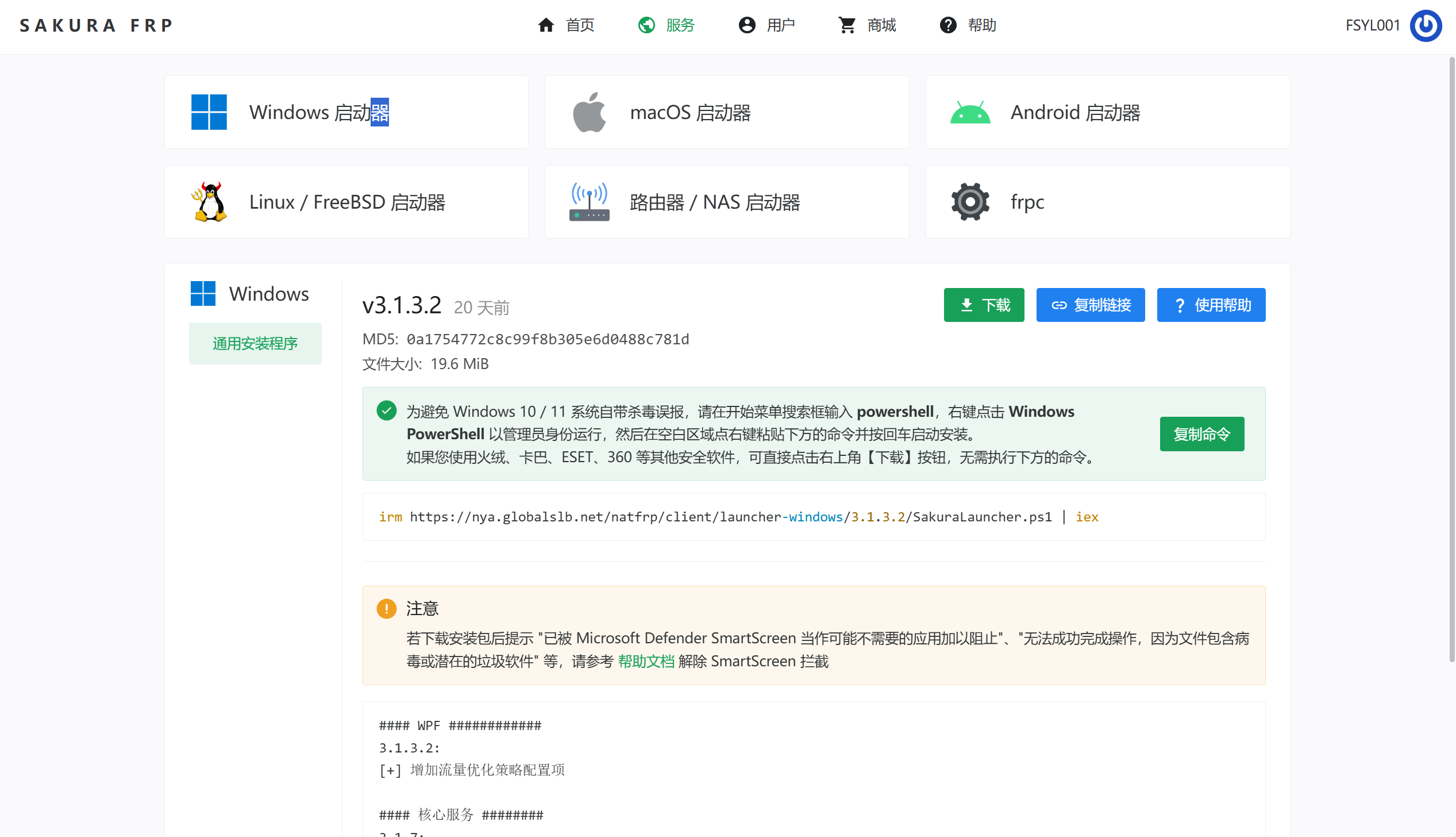The width and height of the screenshot is (1456, 837).
Task: Select the frpc card label
Action: (1027, 202)
